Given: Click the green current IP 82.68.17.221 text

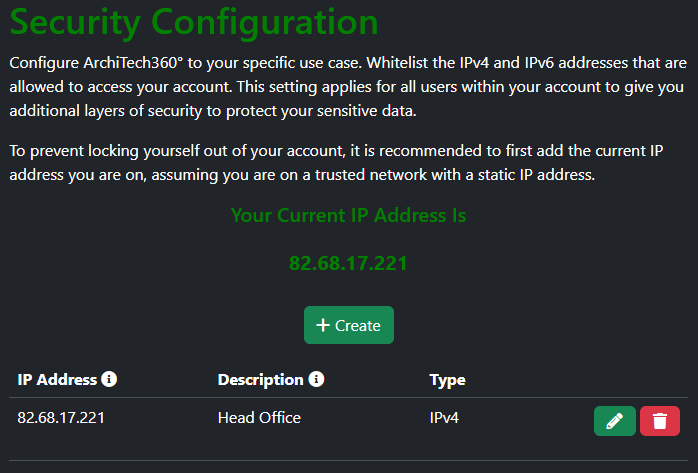Looking at the screenshot, I should point(348,263).
